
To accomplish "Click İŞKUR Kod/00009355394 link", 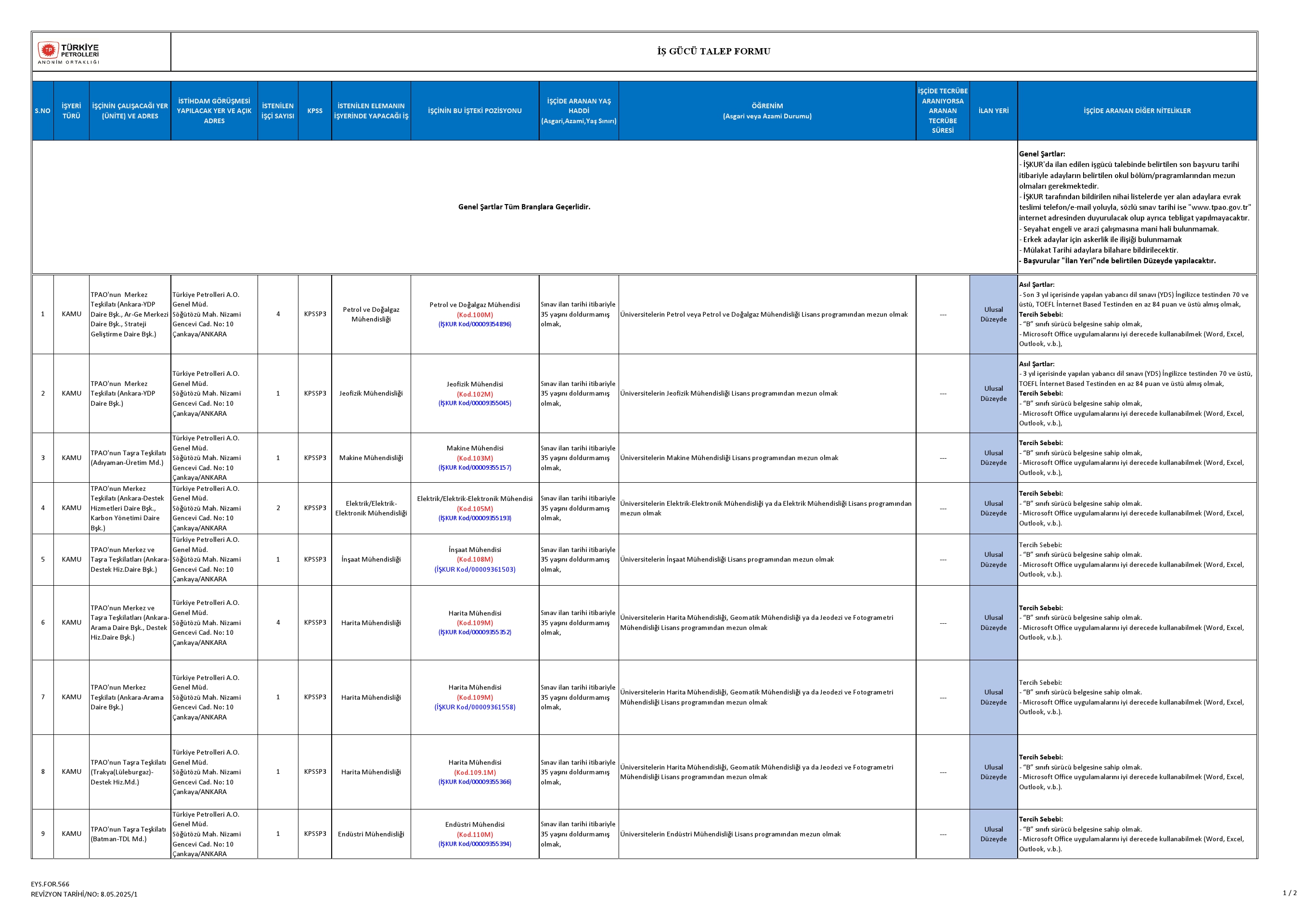I will [475, 844].
